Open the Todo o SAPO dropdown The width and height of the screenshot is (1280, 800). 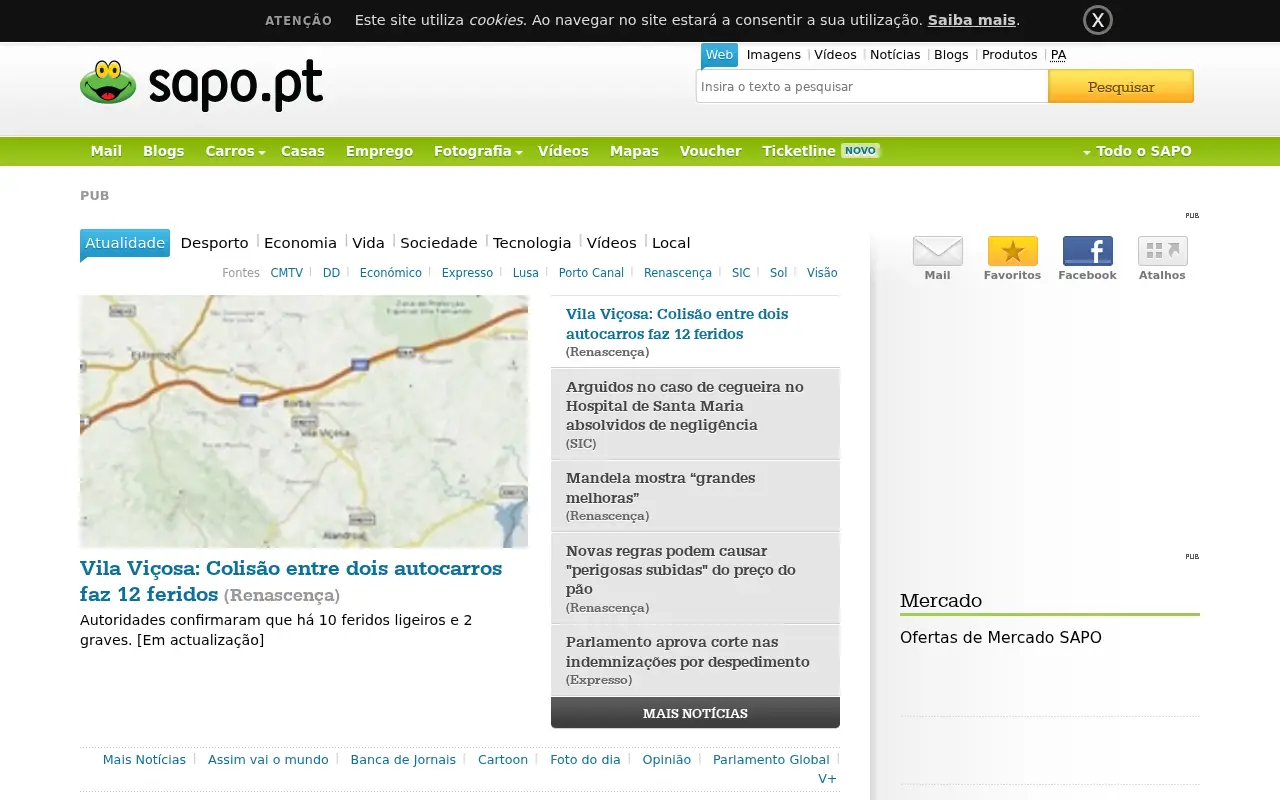click(1138, 151)
